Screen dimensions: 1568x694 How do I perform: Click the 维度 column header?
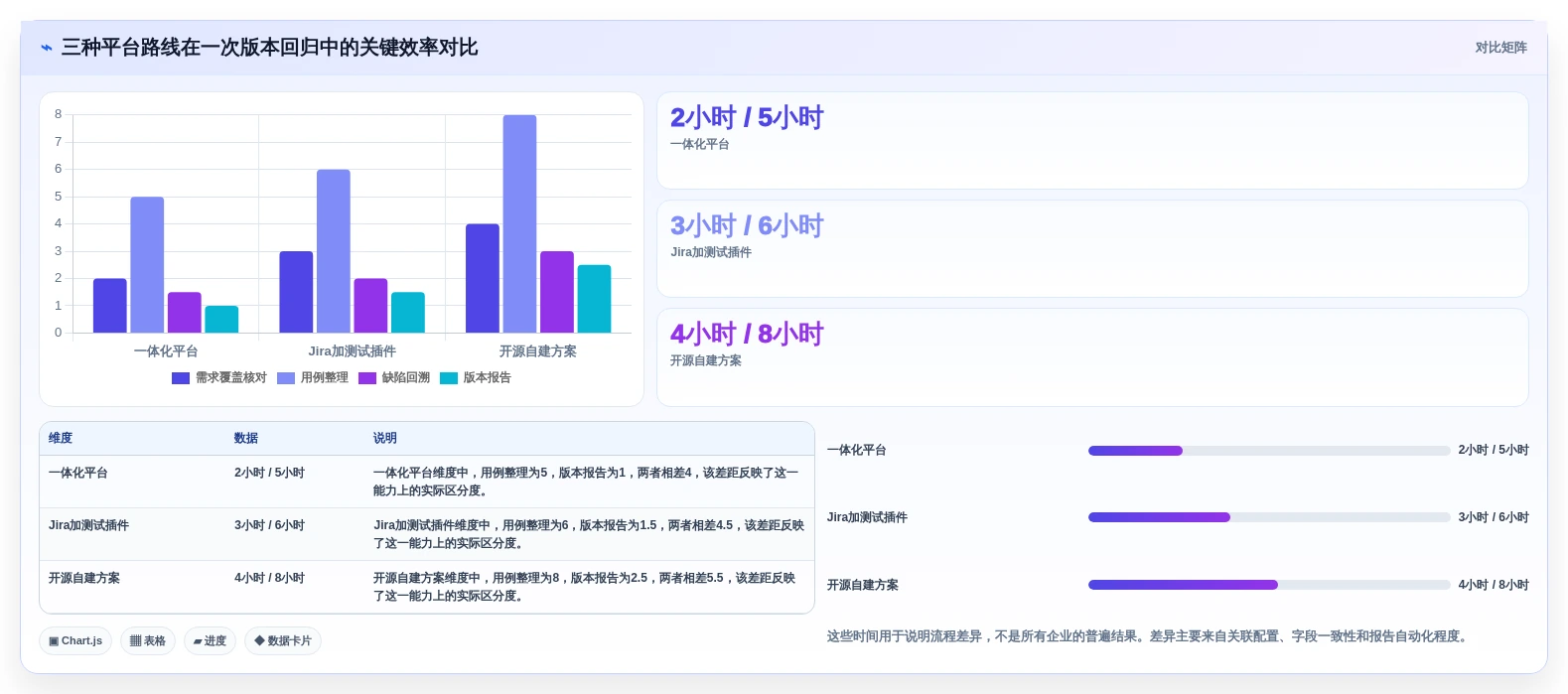(x=61, y=439)
